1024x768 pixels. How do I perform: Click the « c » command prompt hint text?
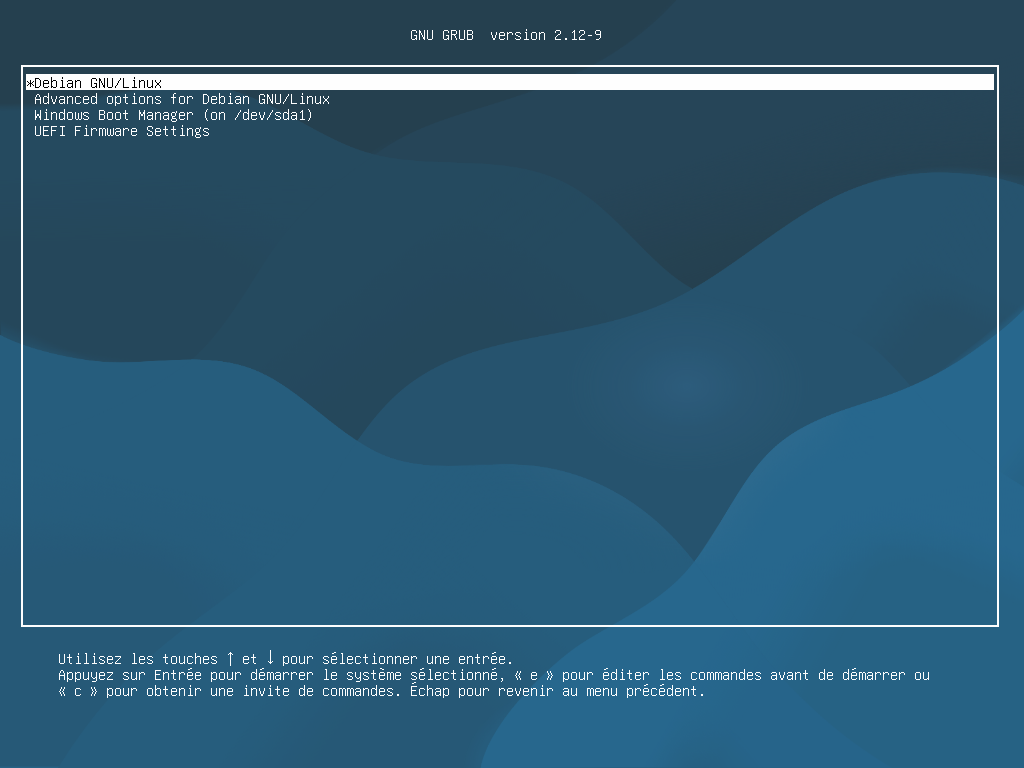point(77,690)
